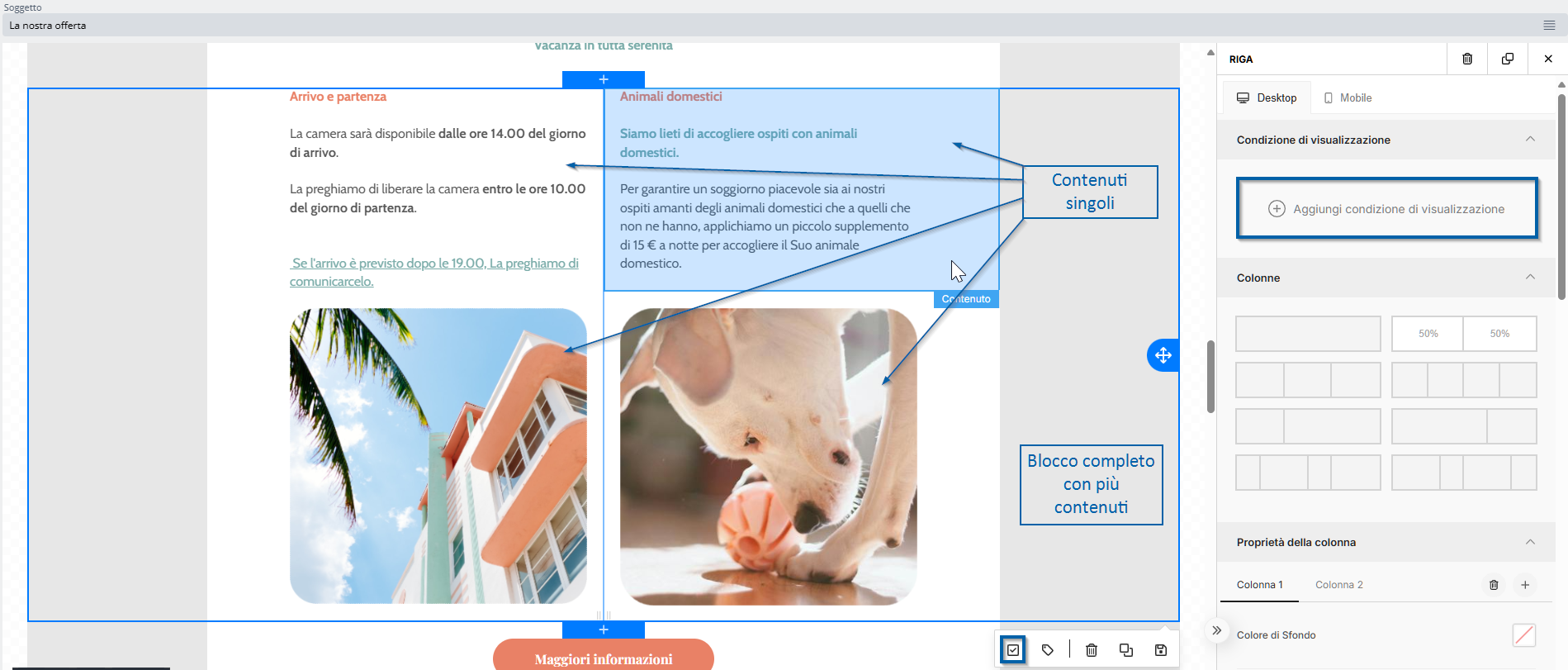Collapse the Condizione di visualizzazione section
The height and width of the screenshot is (670, 1568).
tap(1530, 140)
